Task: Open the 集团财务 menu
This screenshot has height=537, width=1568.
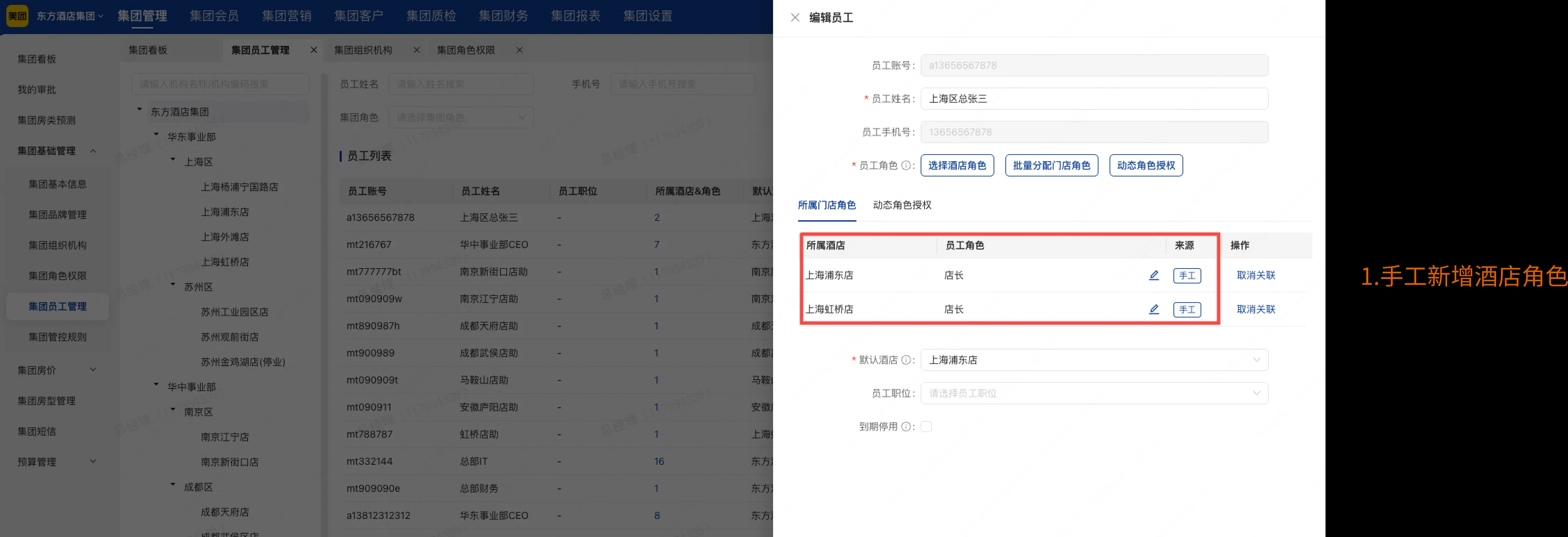Action: click(x=503, y=16)
